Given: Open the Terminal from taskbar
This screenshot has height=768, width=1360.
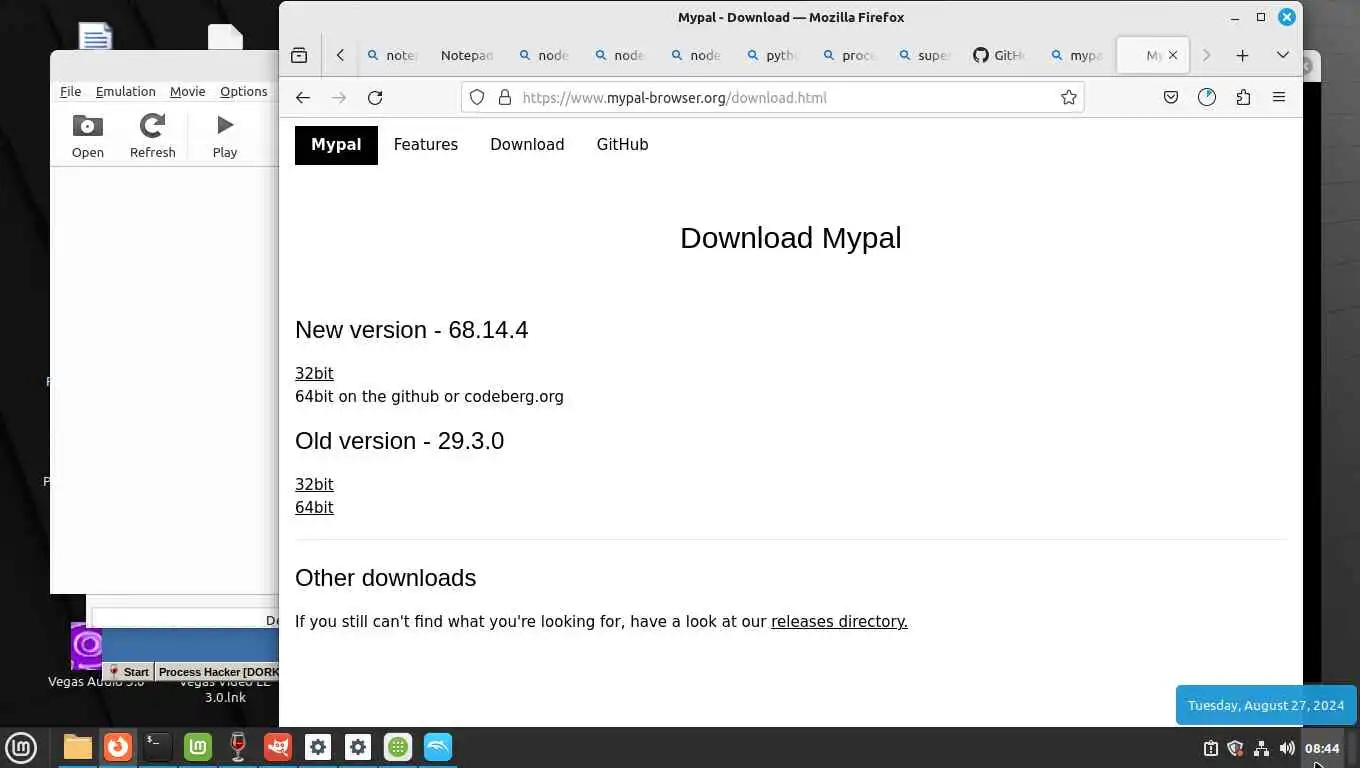Looking at the screenshot, I should pos(158,747).
